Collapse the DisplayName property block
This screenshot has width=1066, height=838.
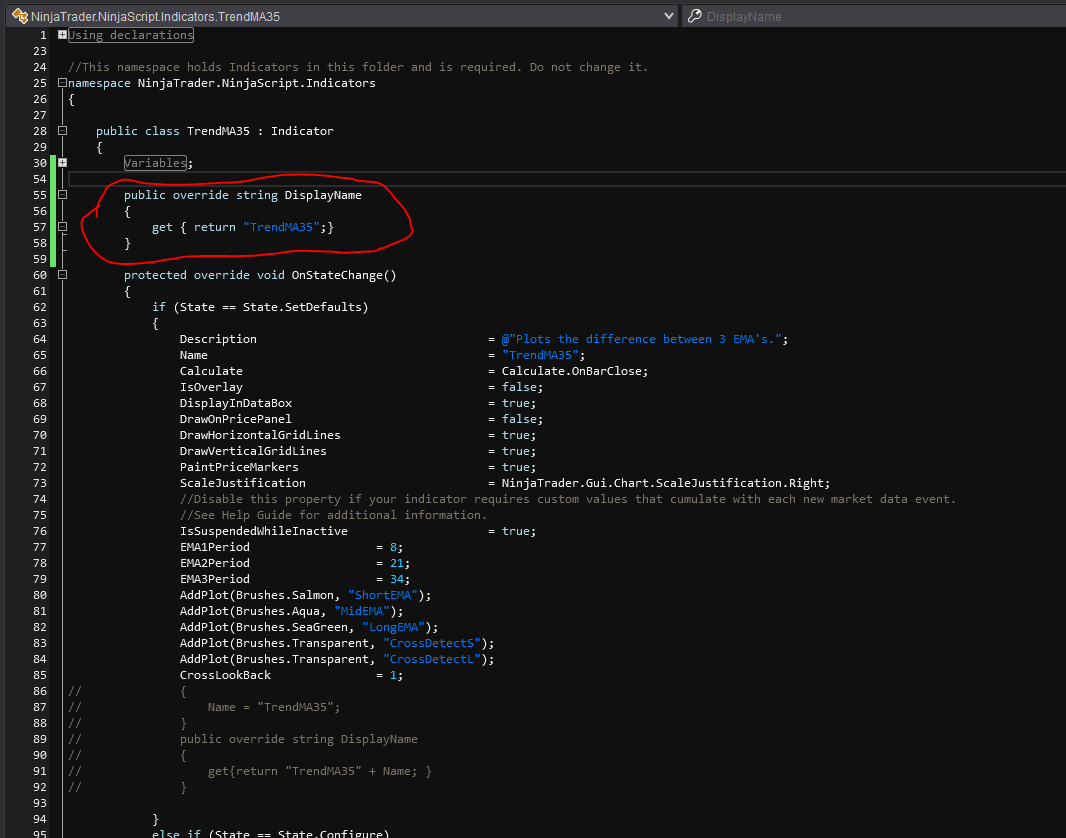[63, 195]
